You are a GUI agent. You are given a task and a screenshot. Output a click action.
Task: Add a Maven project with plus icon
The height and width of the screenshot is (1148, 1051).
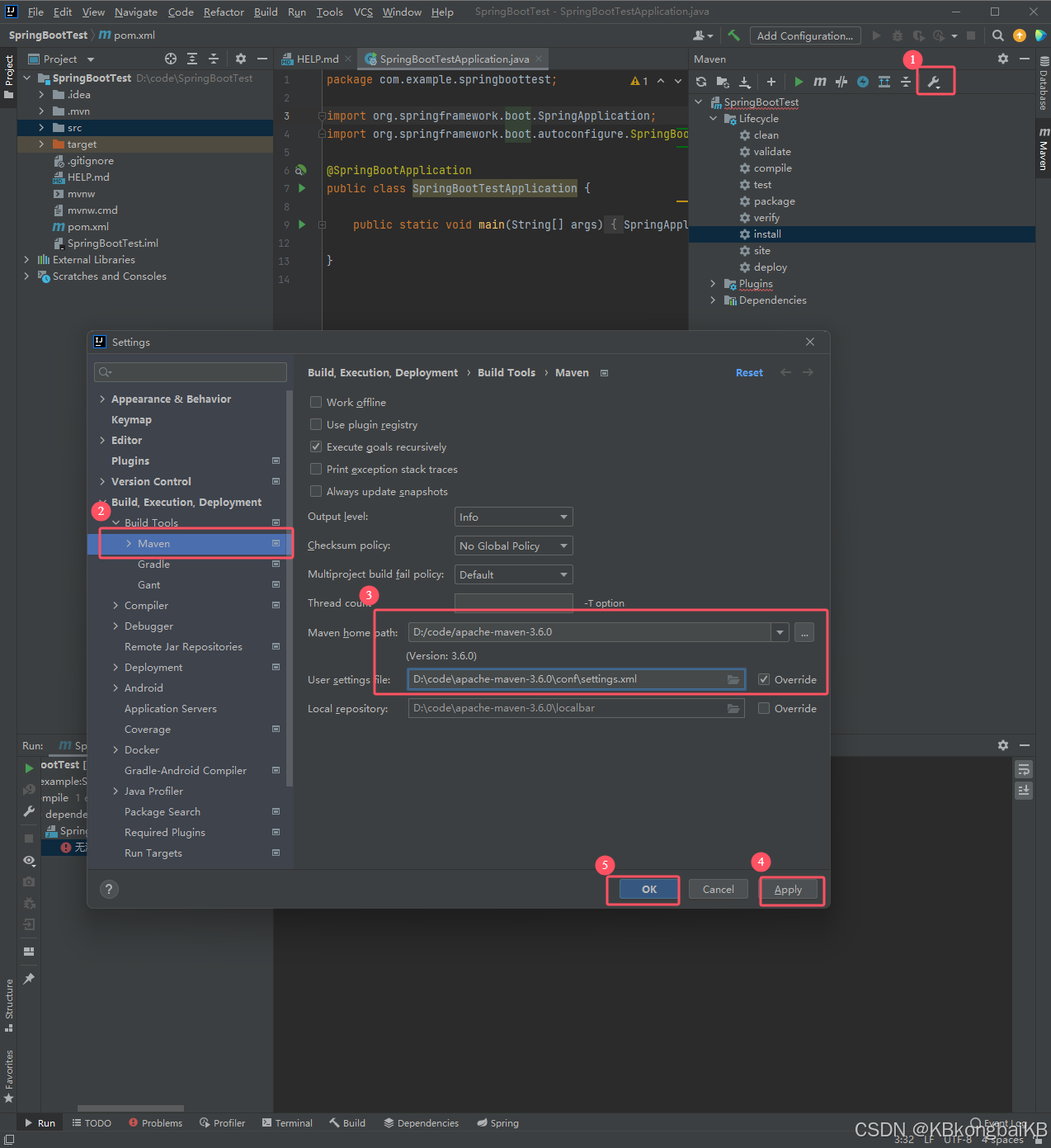771,82
